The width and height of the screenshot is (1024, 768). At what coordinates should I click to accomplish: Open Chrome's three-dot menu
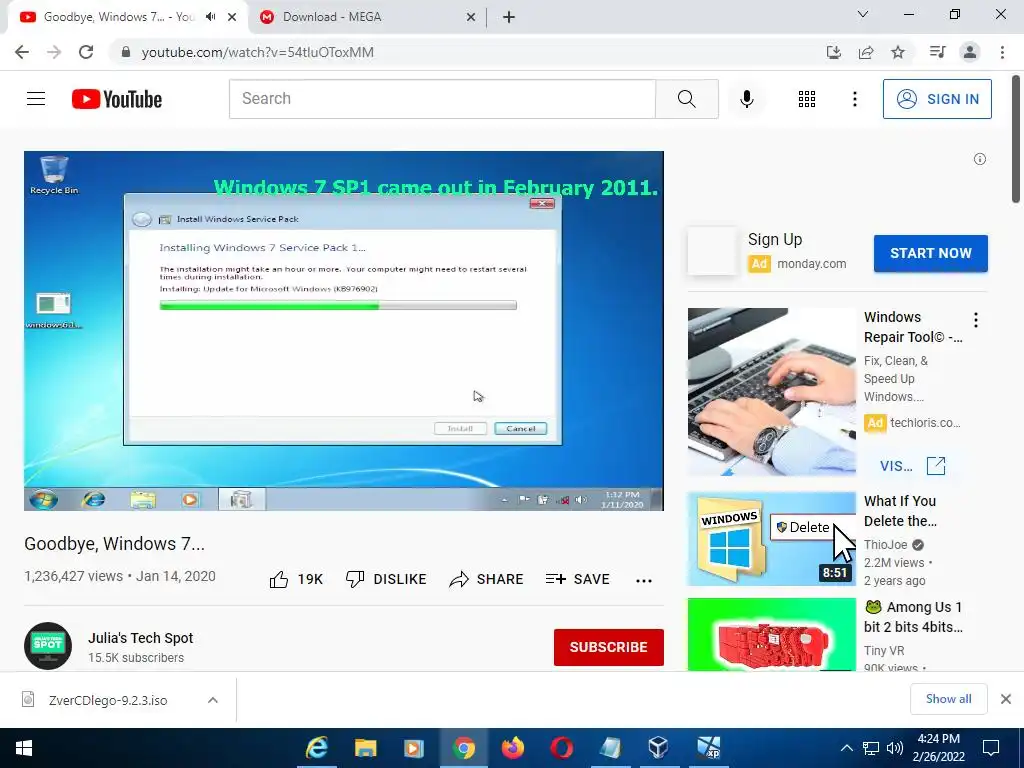pyautogui.click(x=1002, y=52)
